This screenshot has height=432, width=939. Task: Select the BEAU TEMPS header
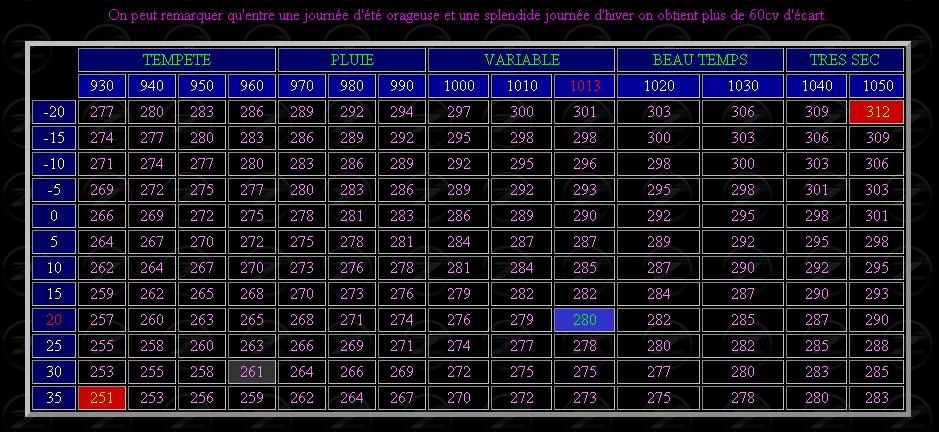click(699, 60)
